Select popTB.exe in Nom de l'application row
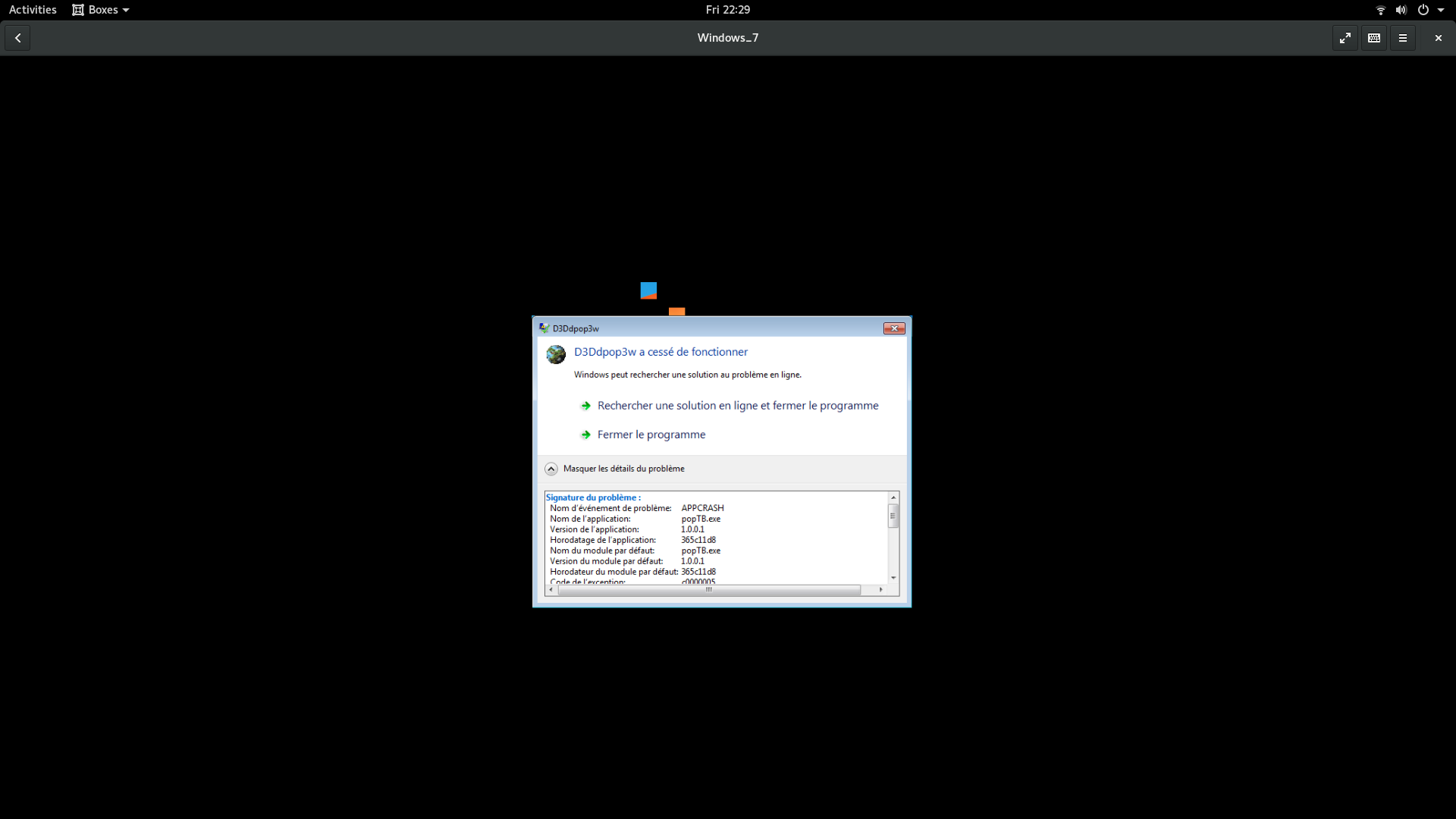 [x=701, y=519]
